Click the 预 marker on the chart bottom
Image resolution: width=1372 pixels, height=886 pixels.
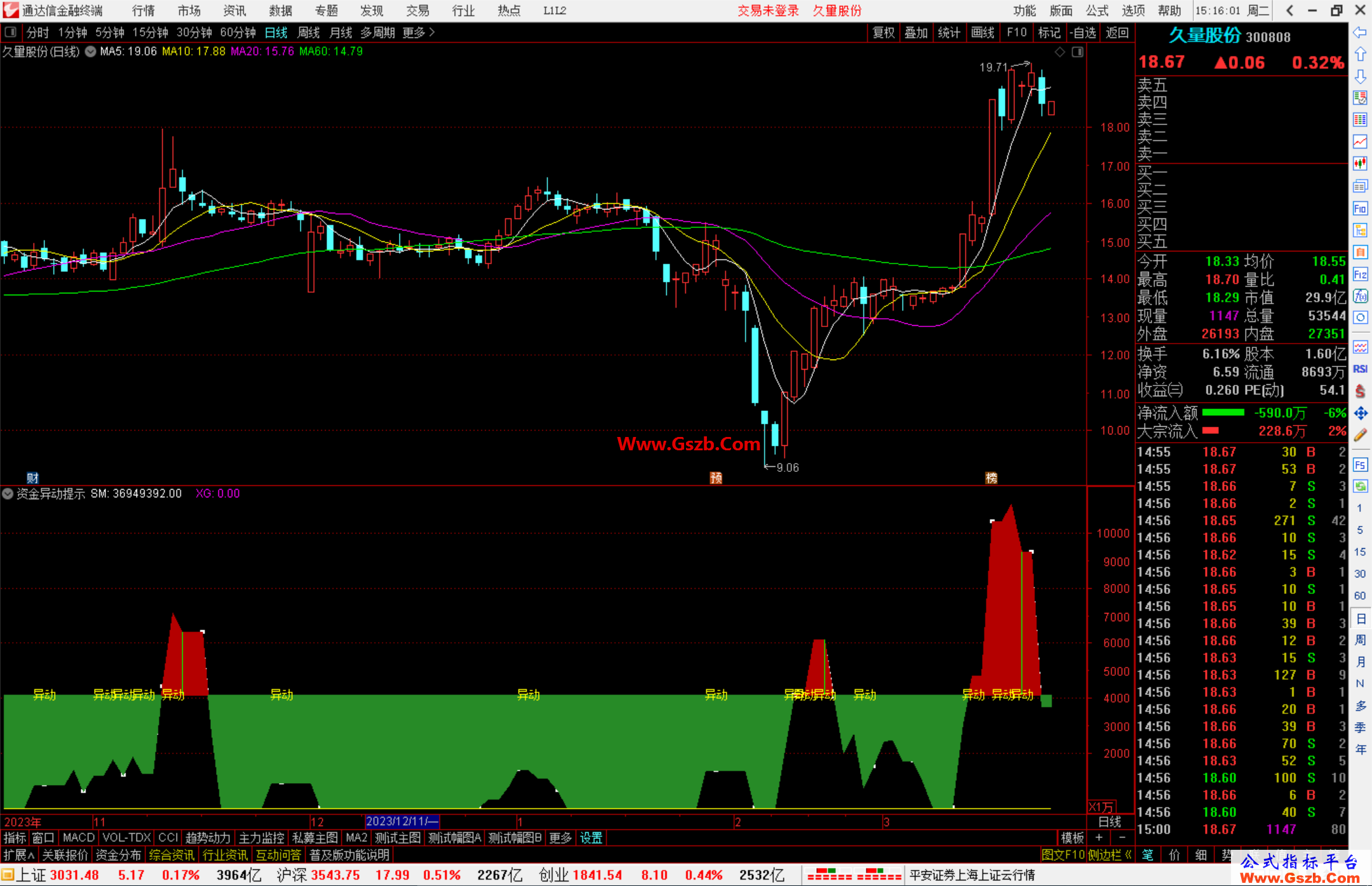(x=716, y=478)
